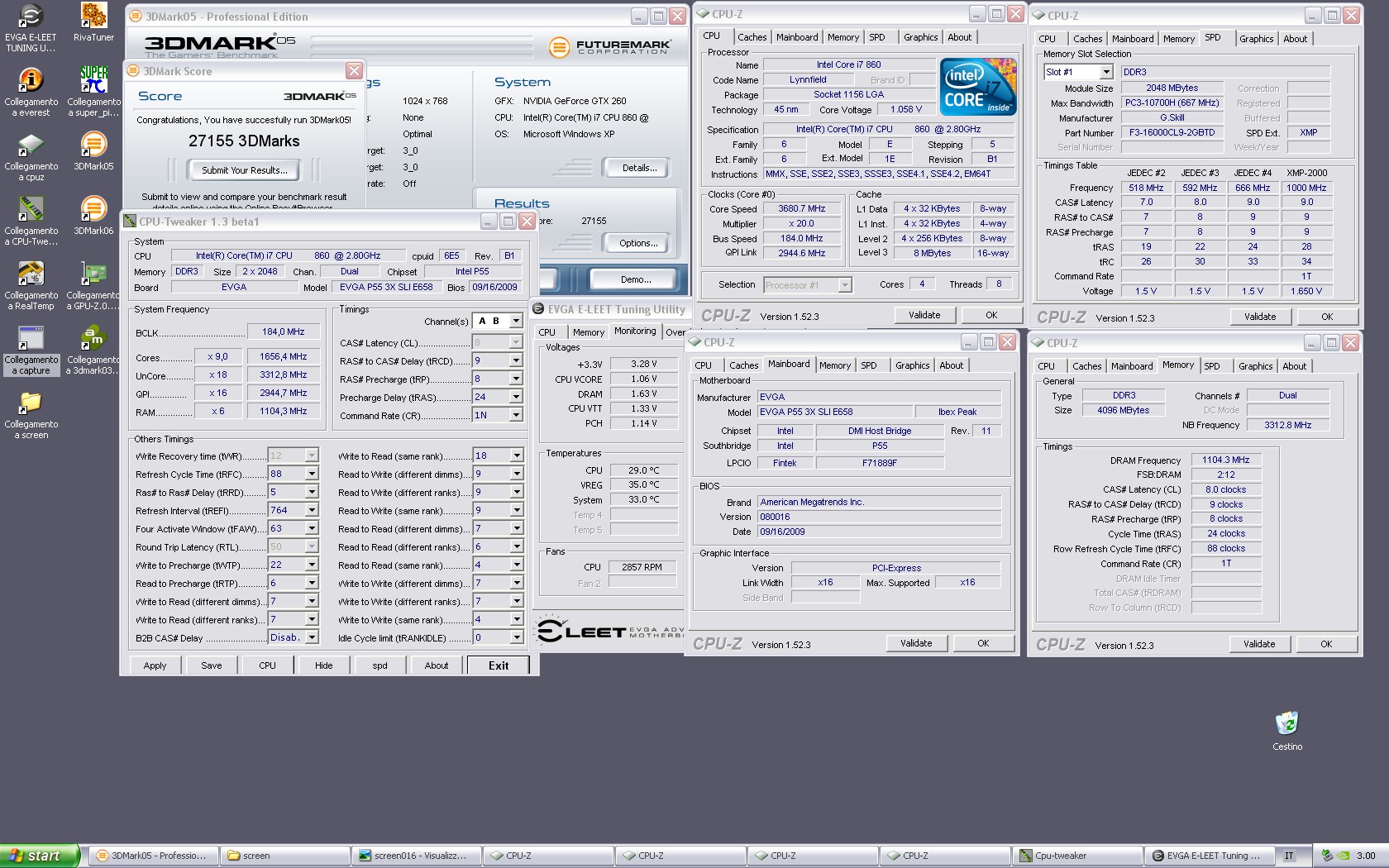Open SPD tab in CPU-Z Memory window
Screen dimensions: 1389x868
1211,366
